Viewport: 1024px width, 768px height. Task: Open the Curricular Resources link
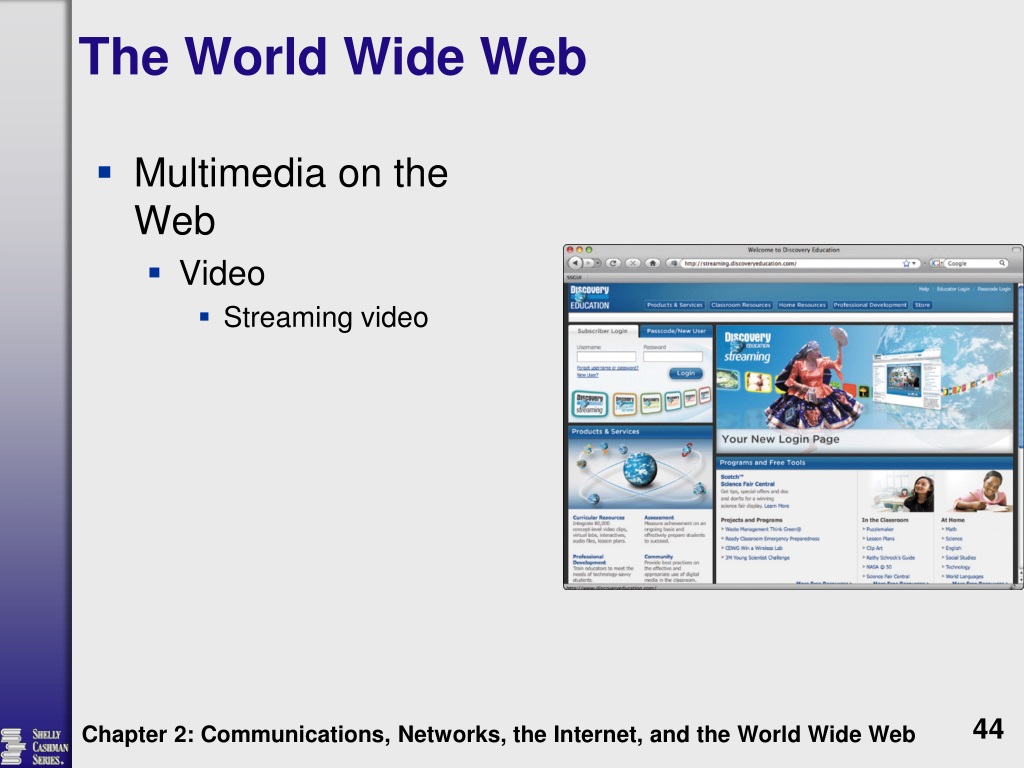point(598,518)
